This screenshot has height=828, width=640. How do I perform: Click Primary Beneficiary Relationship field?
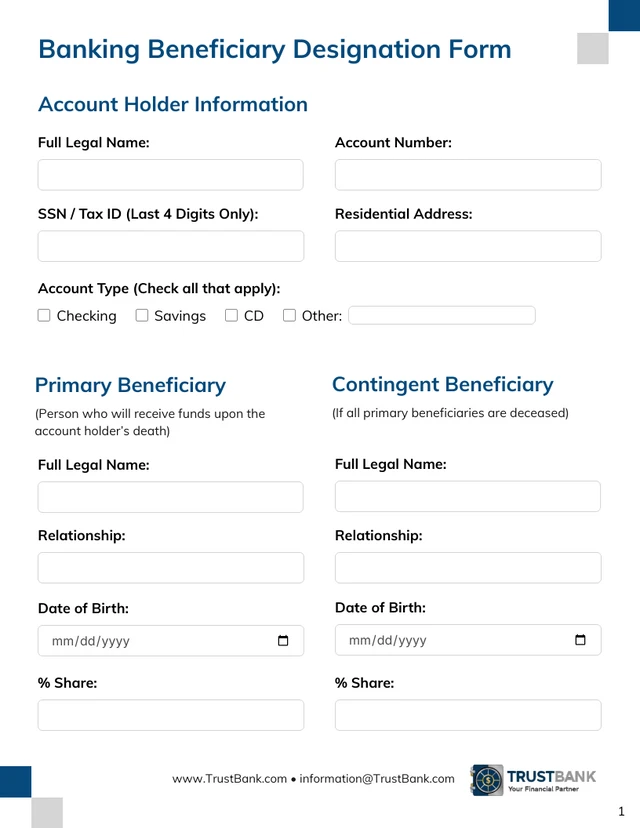tap(170, 568)
